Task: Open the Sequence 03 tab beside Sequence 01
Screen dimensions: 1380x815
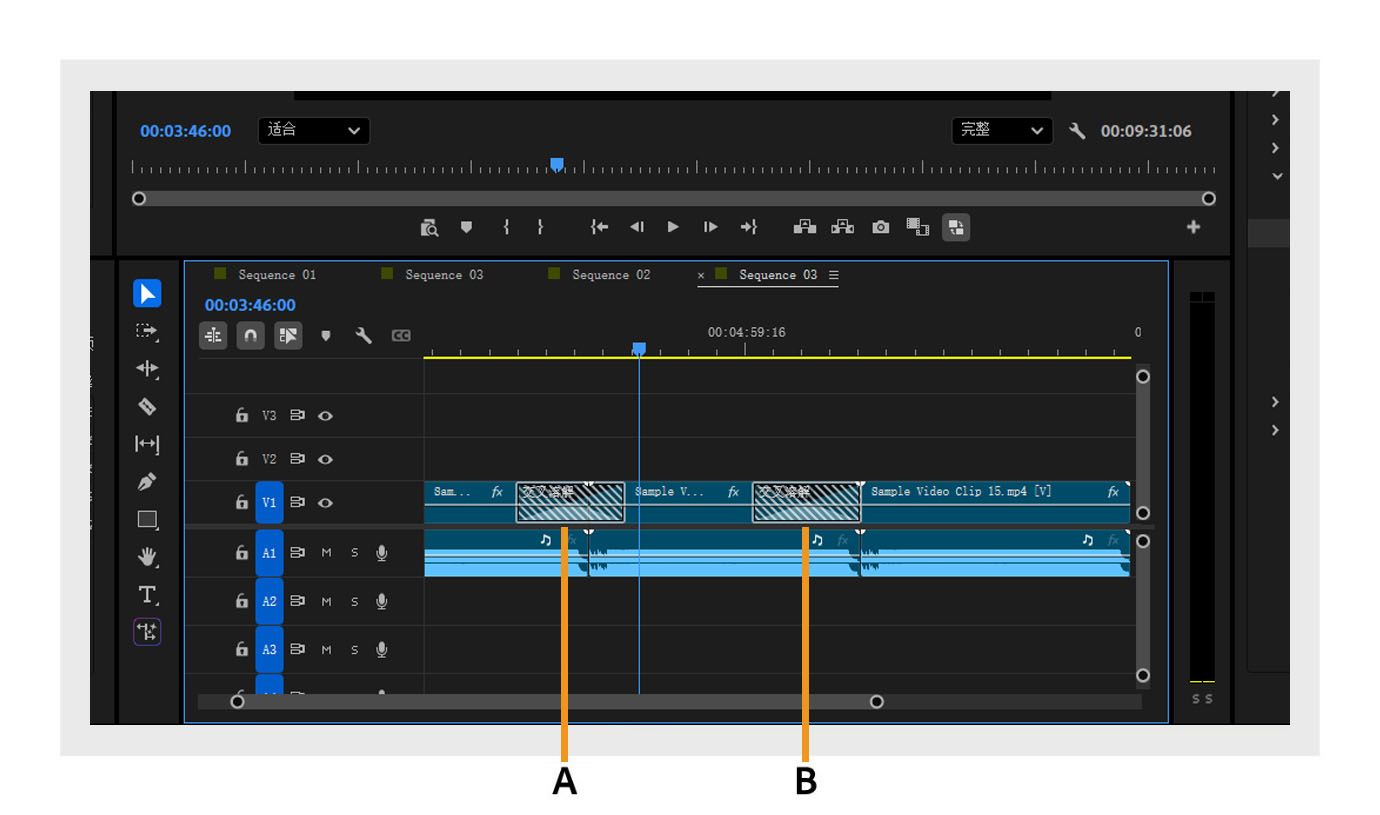Action: (444, 275)
